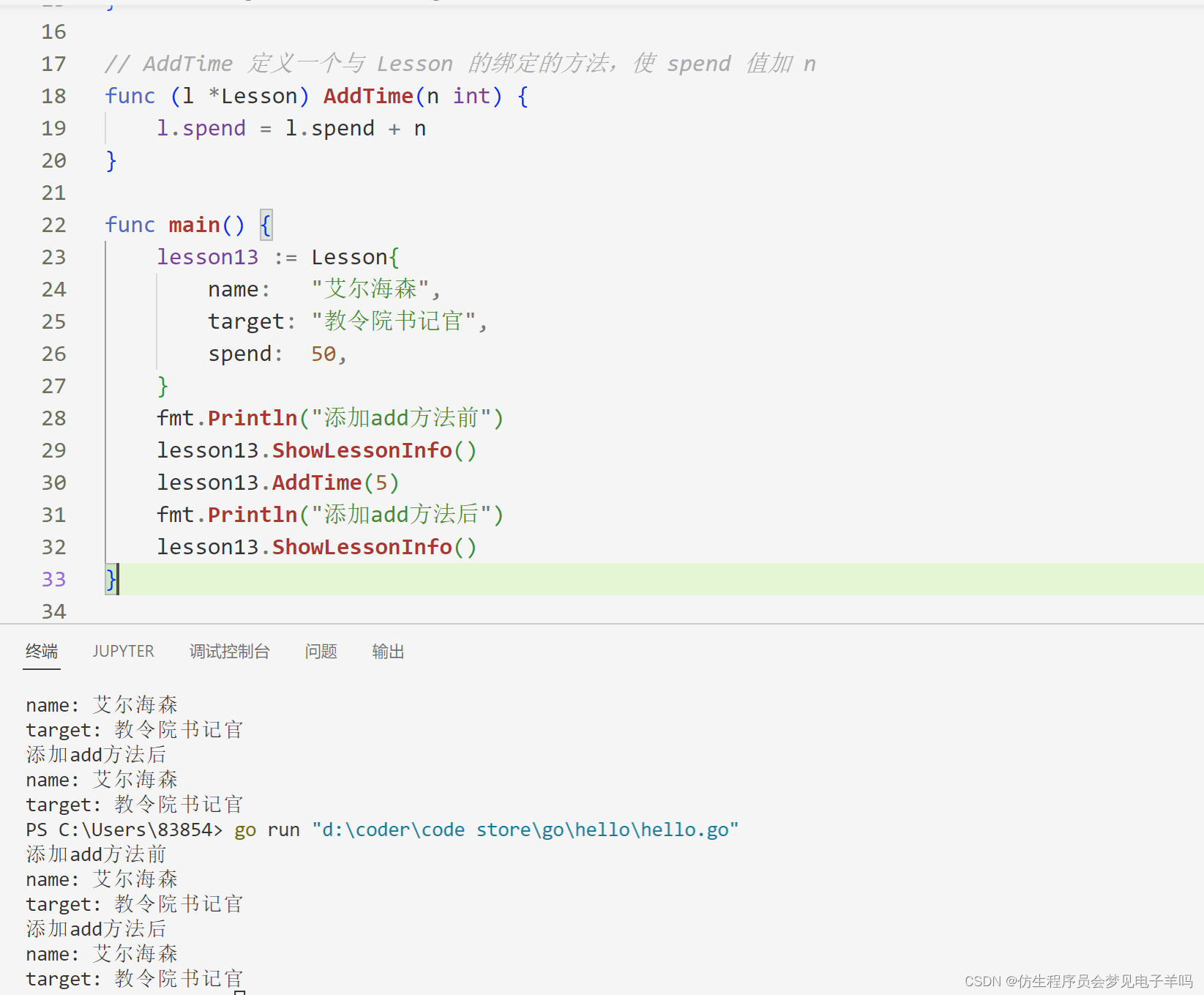Click last terminal line "target: 教令院书记官"
Viewport: 1204px width, 995px height.
(134, 979)
